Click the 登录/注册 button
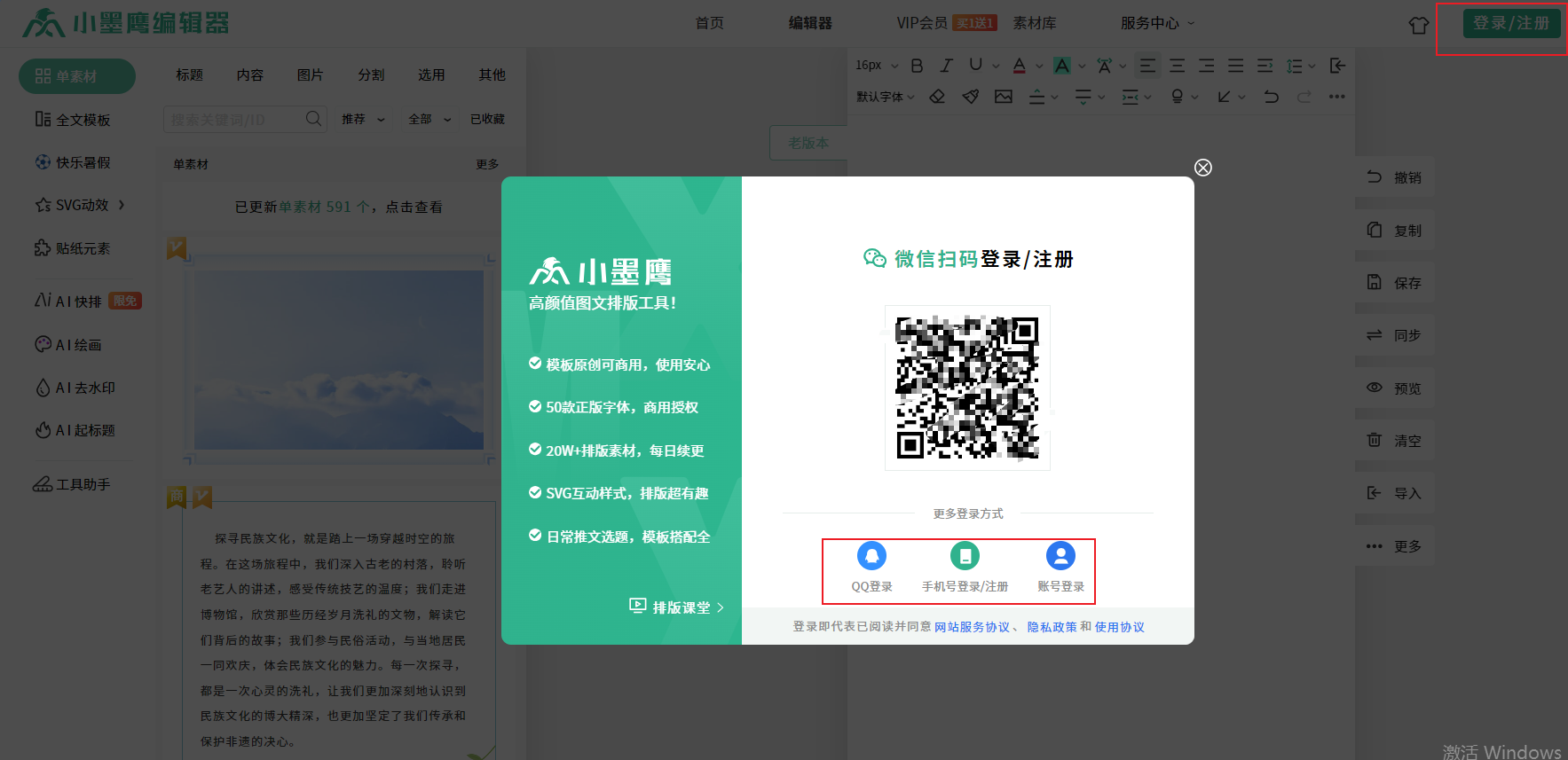The image size is (1568, 760). 1511,23
